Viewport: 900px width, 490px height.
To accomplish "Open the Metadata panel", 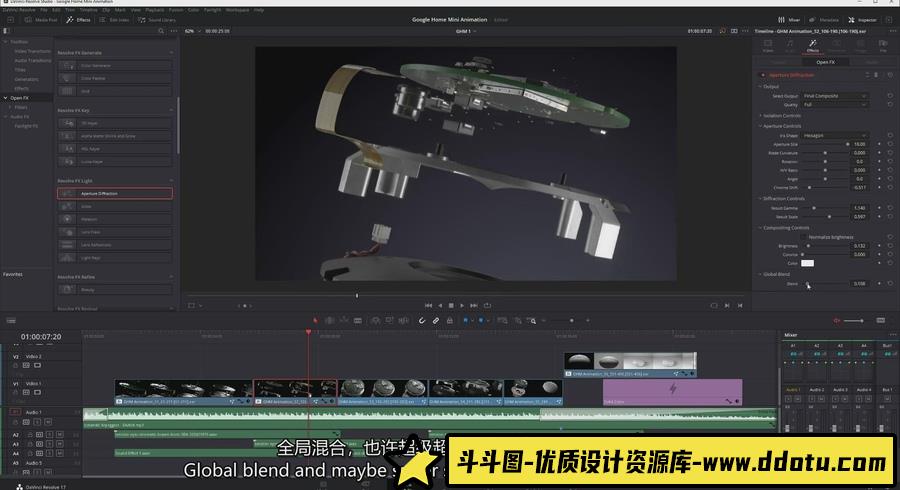I will (x=824, y=20).
